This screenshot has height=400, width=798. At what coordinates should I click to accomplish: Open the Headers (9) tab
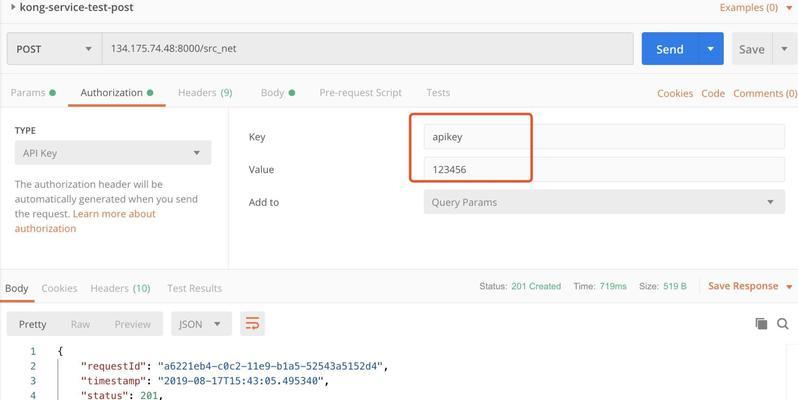pyautogui.click(x=205, y=93)
